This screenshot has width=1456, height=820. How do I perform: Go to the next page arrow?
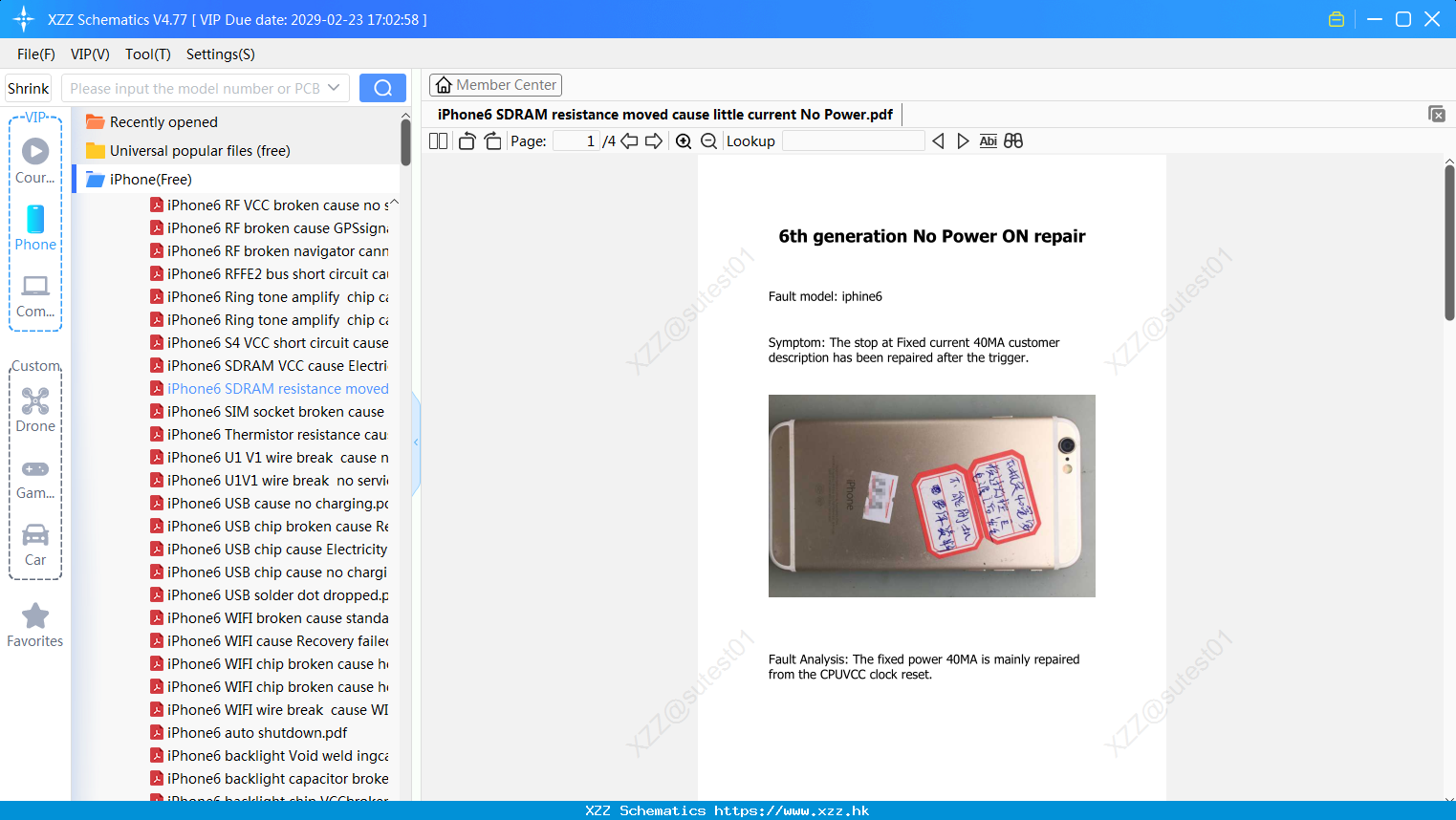[x=654, y=141]
